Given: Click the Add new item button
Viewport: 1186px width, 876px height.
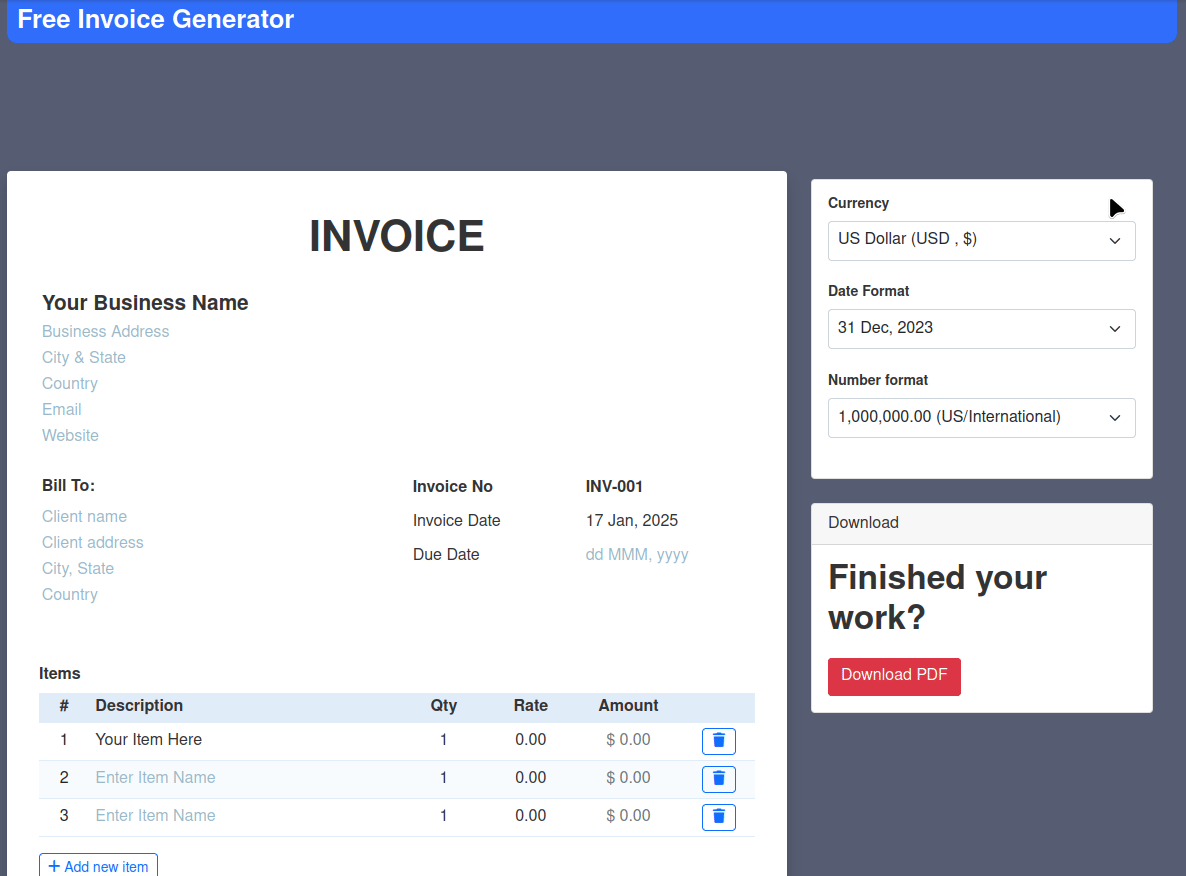Looking at the screenshot, I should coord(98,864).
